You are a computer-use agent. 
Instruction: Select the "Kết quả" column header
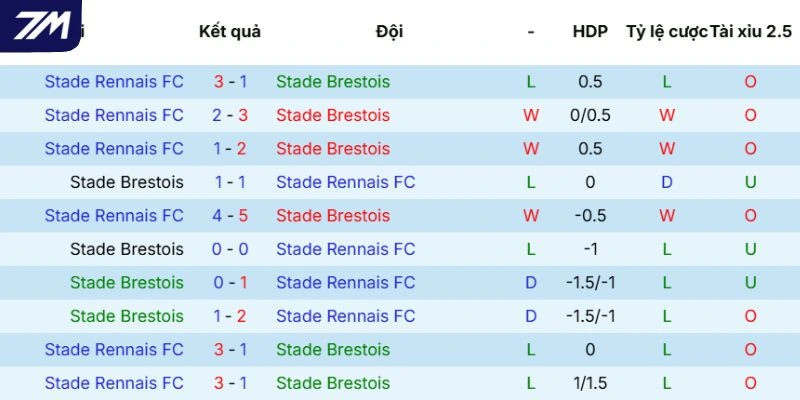tap(230, 31)
